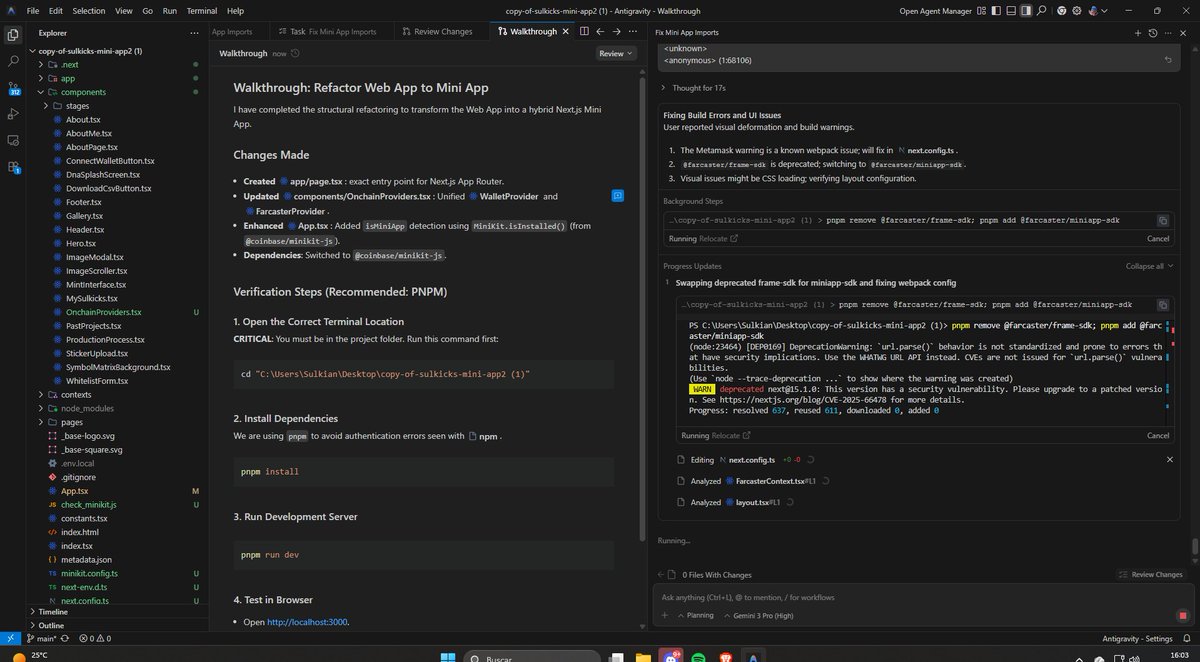
Task: Click the Explorer panel more actions ellipsis
Action: [x=196, y=32]
